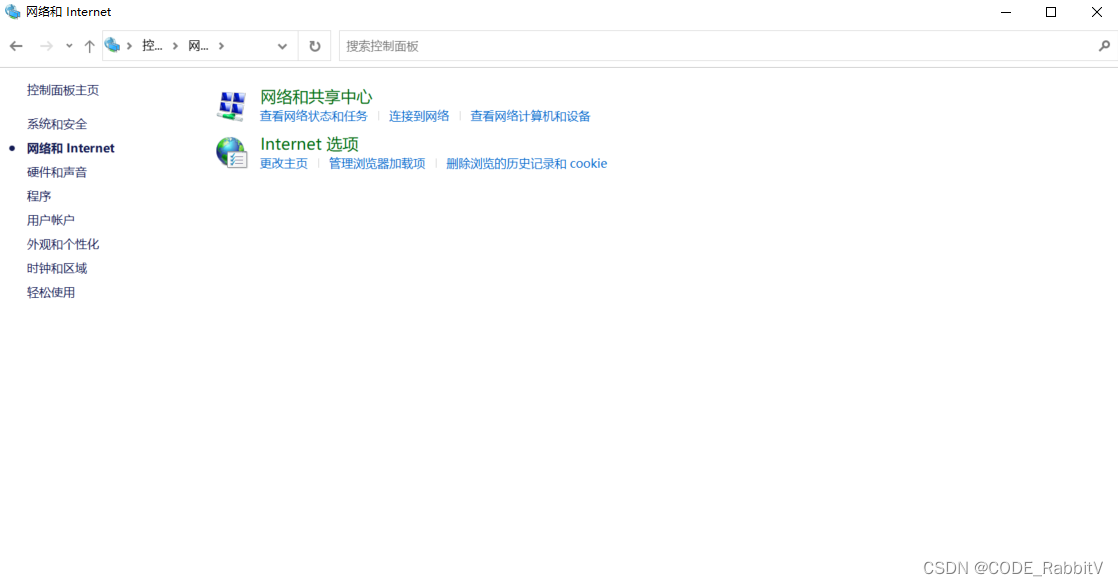Click the back arrow navigation icon
The width and height of the screenshot is (1118, 586).
click(16, 45)
